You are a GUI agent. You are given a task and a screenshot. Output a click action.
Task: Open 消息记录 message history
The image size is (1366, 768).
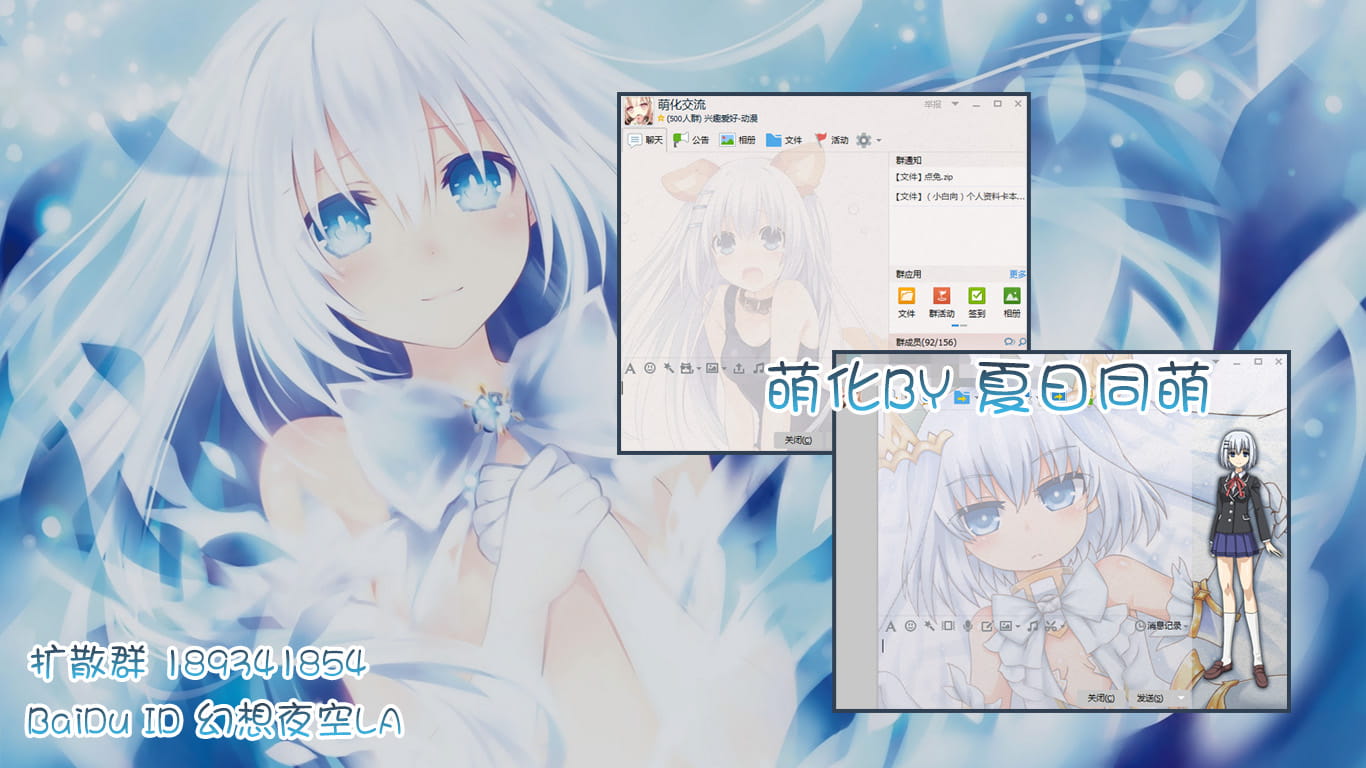[x=1159, y=626]
